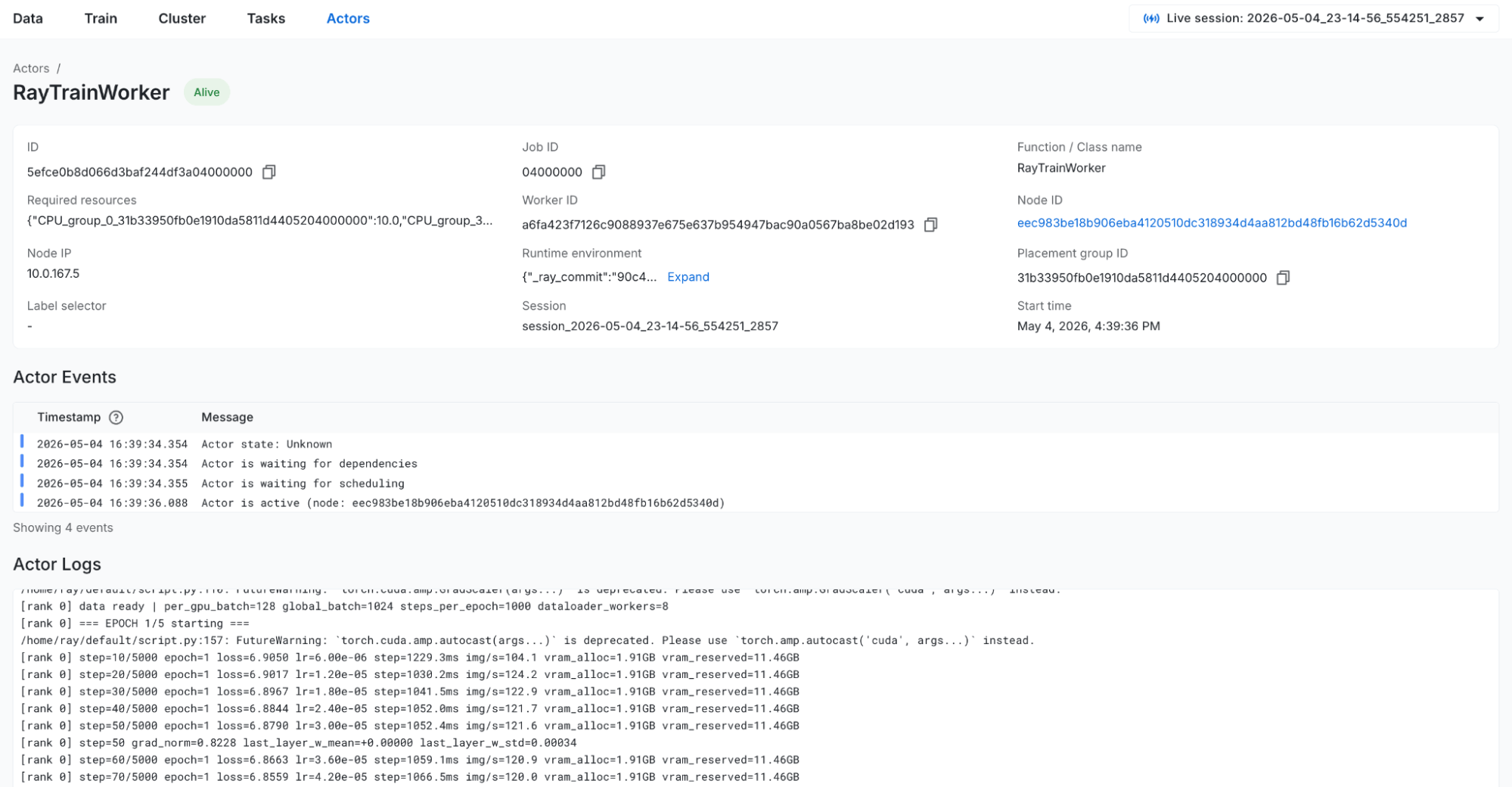Switch to the Data tab

coord(28,19)
